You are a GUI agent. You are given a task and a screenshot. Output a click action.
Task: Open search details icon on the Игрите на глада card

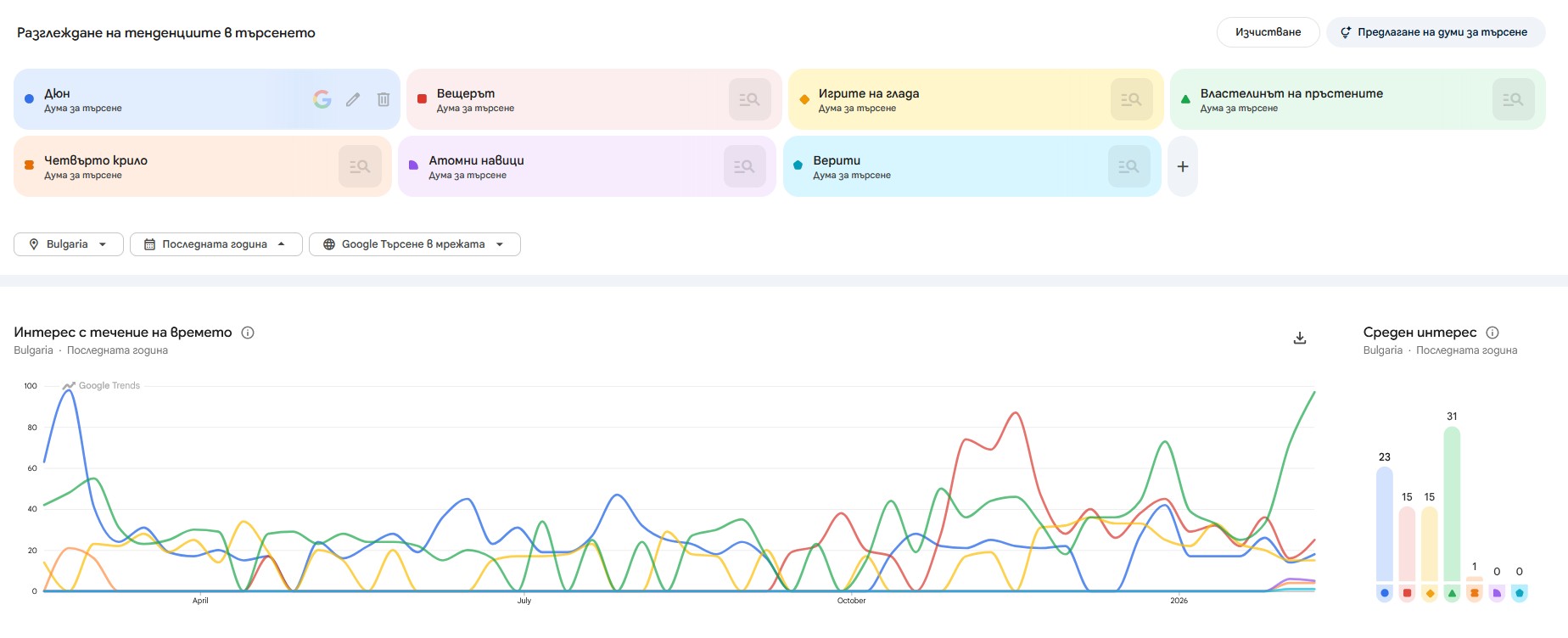[x=1131, y=99]
